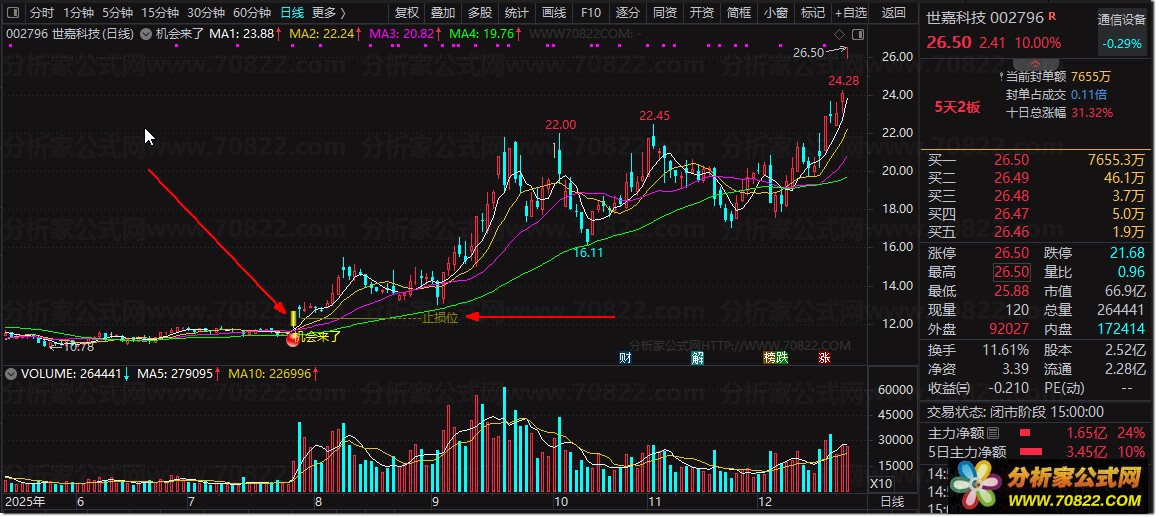Click the diamond marker icon above chart
The image size is (1158, 517).
pyautogui.click(x=839, y=34)
